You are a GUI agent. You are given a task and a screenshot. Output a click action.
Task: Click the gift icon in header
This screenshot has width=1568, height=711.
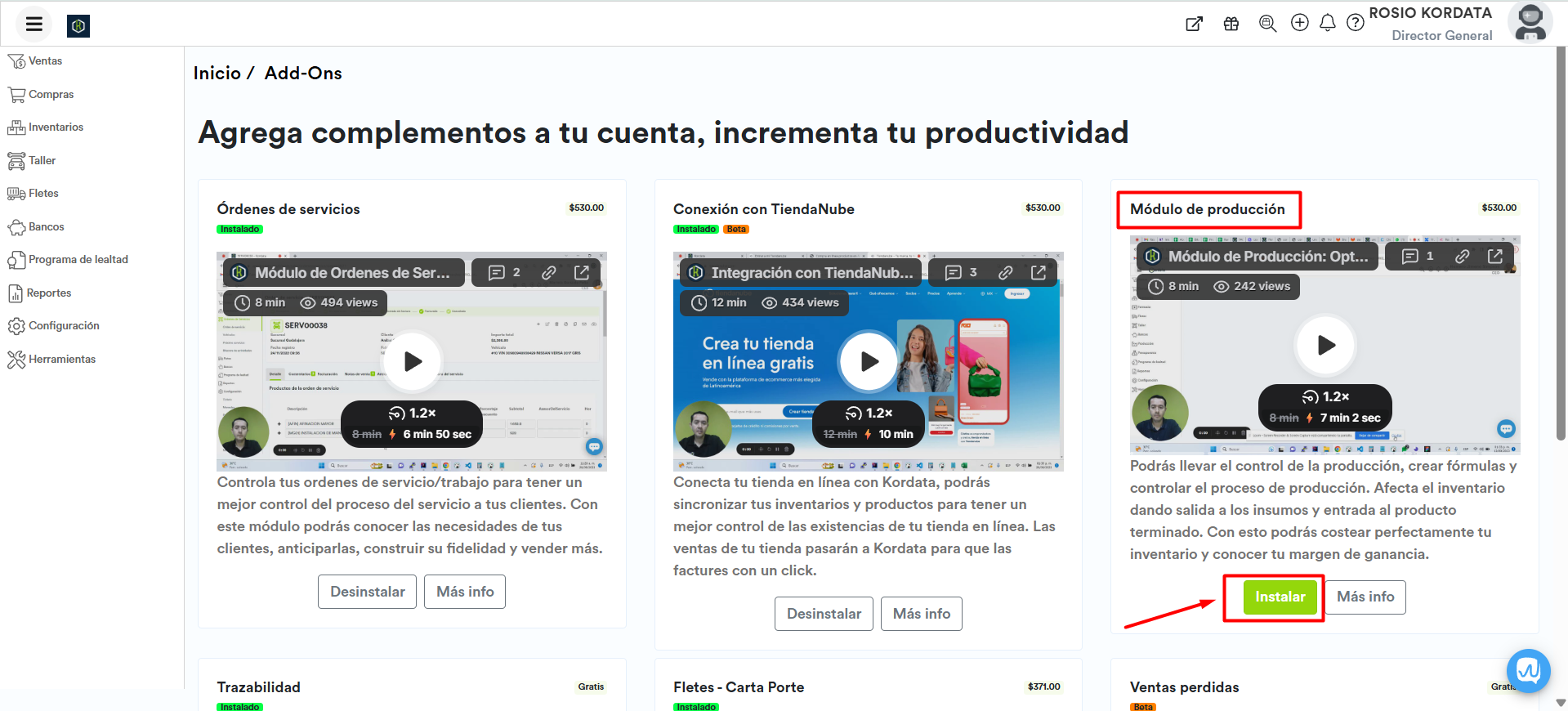(1231, 24)
